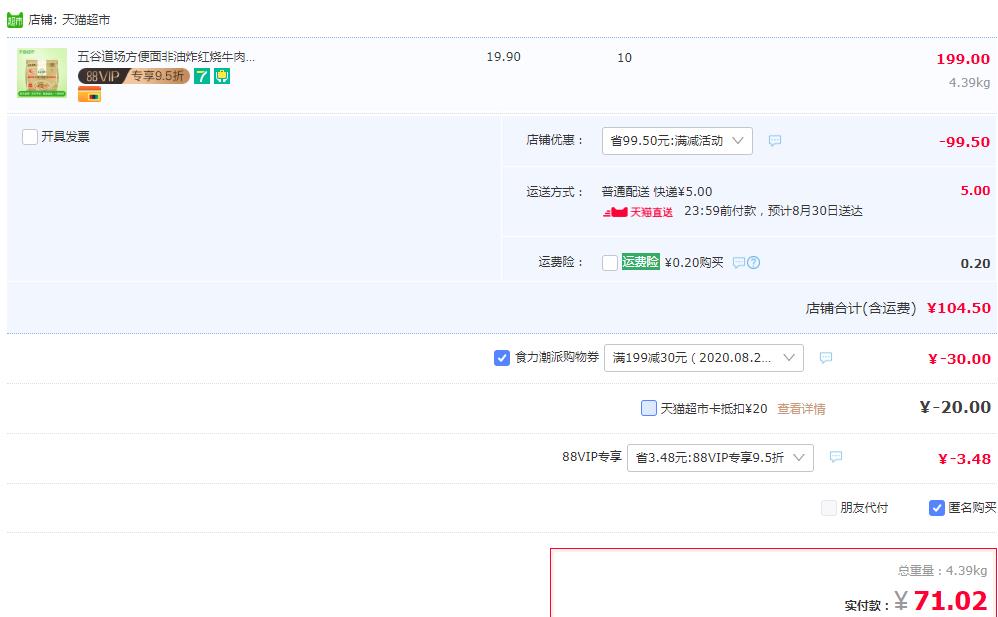Click the ¥-20.00 supermarket card amount
998x617 pixels.
pos(955,408)
